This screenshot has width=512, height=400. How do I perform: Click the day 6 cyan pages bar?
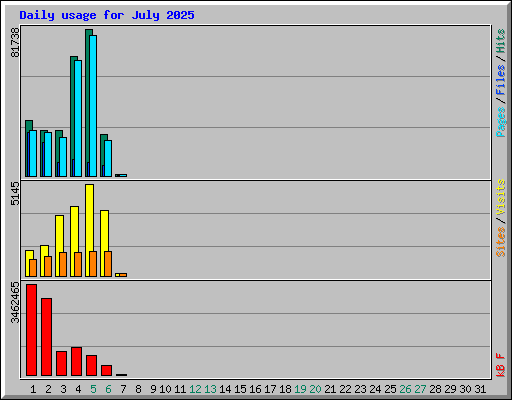coord(108,158)
